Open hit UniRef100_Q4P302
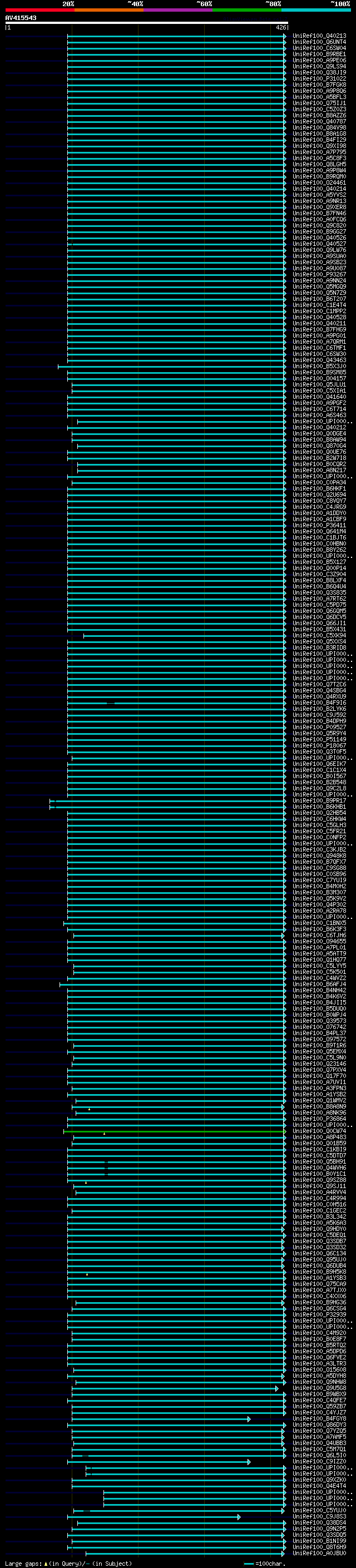This screenshot has height=1568, width=356. tap(319, 905)
